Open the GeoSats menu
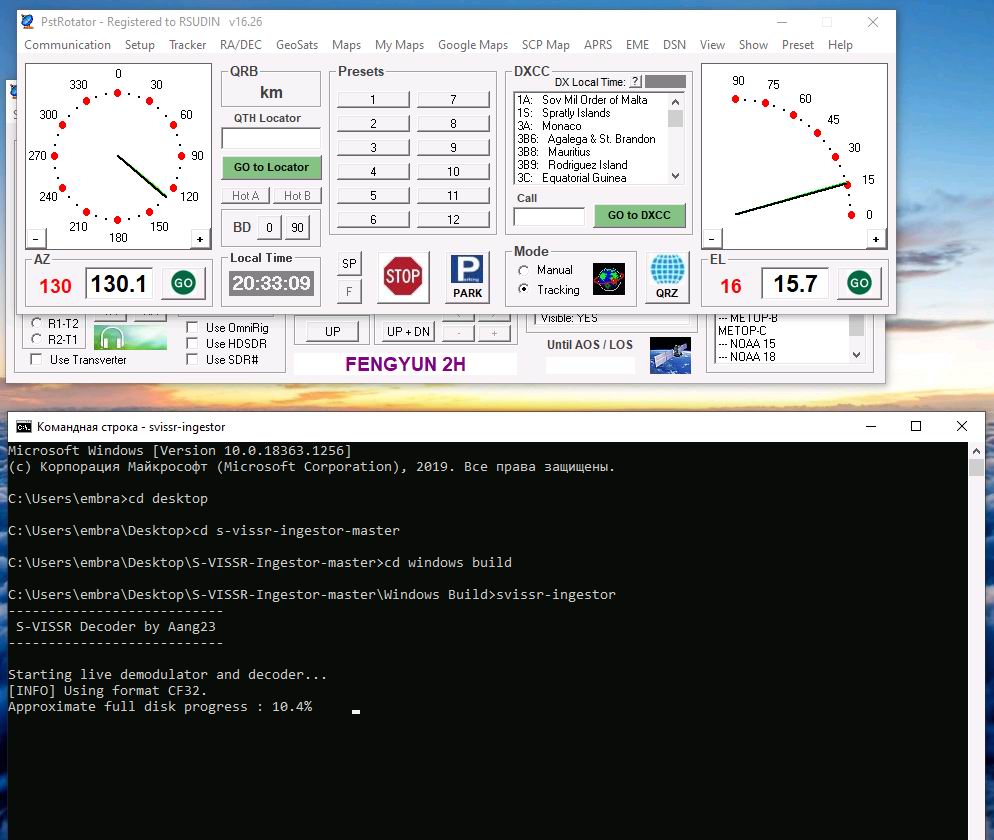This screenshot has height=840, width=994. (297, 45)
